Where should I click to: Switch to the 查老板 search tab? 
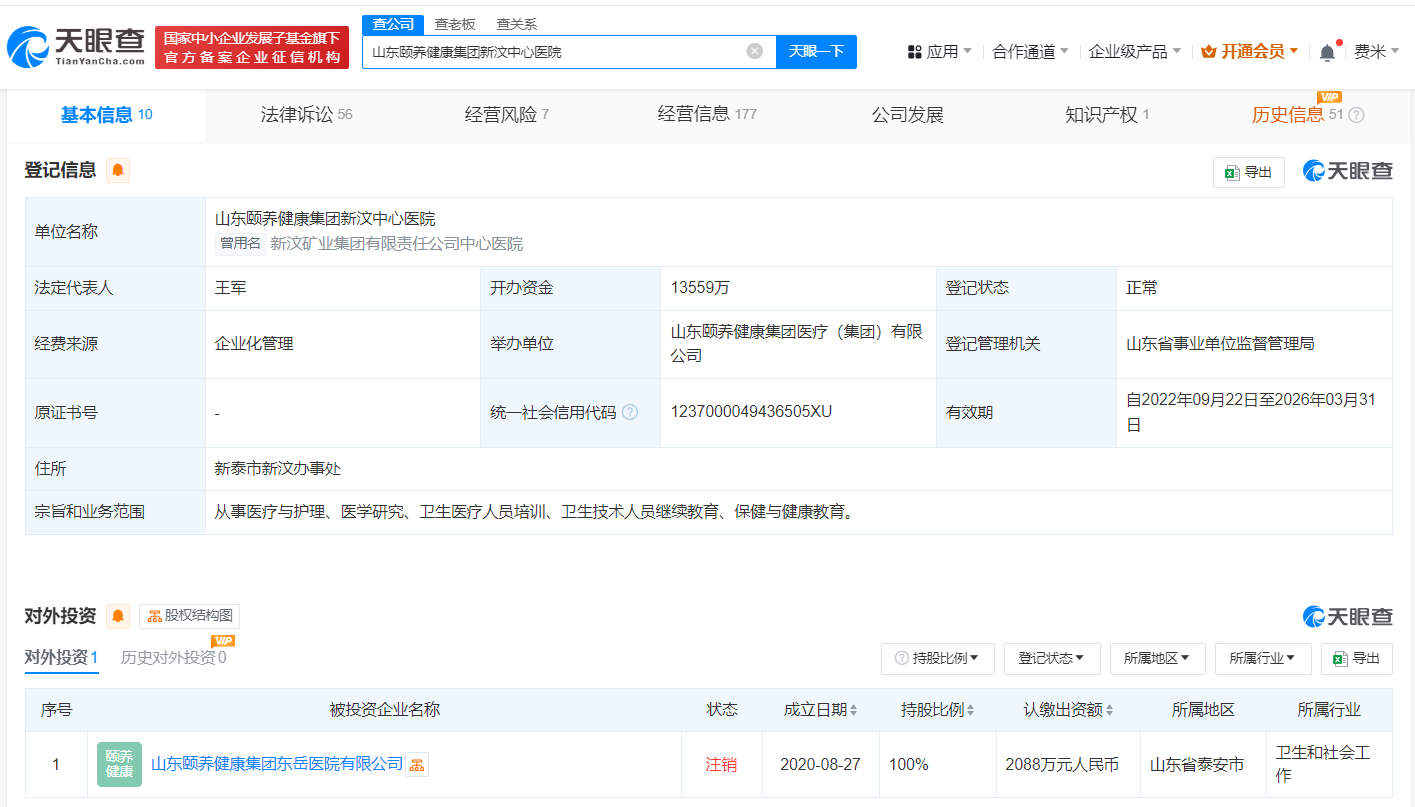click(454, 23)
